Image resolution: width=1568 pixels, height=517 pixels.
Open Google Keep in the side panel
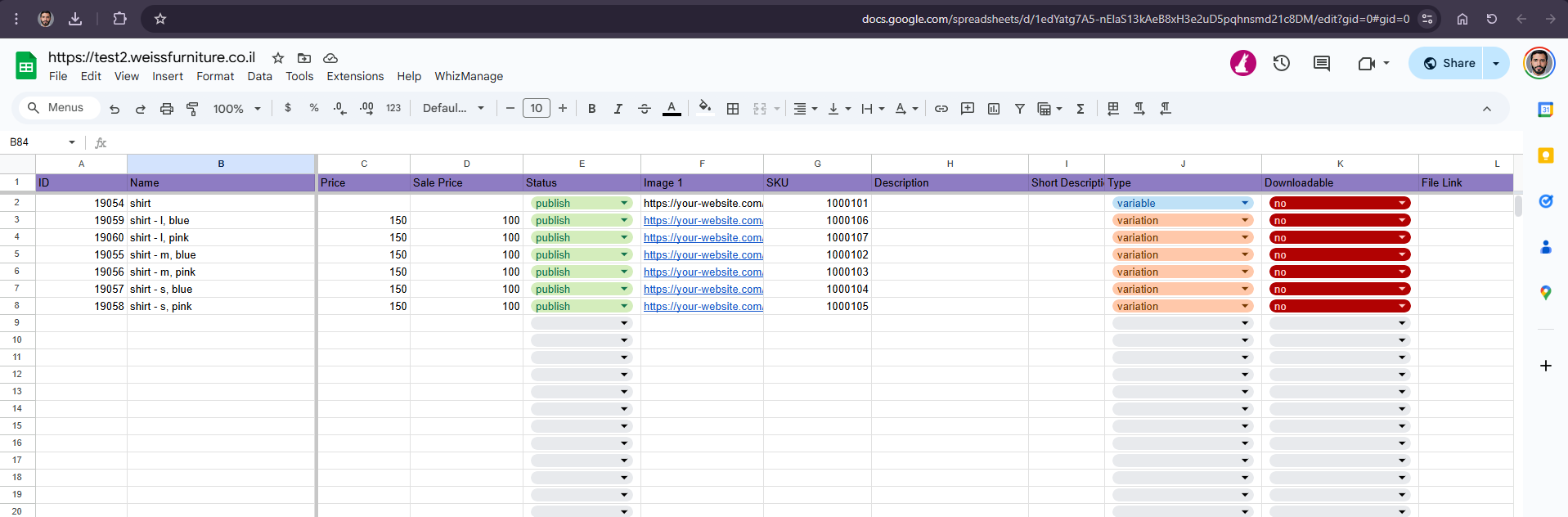pos(1545,155)
